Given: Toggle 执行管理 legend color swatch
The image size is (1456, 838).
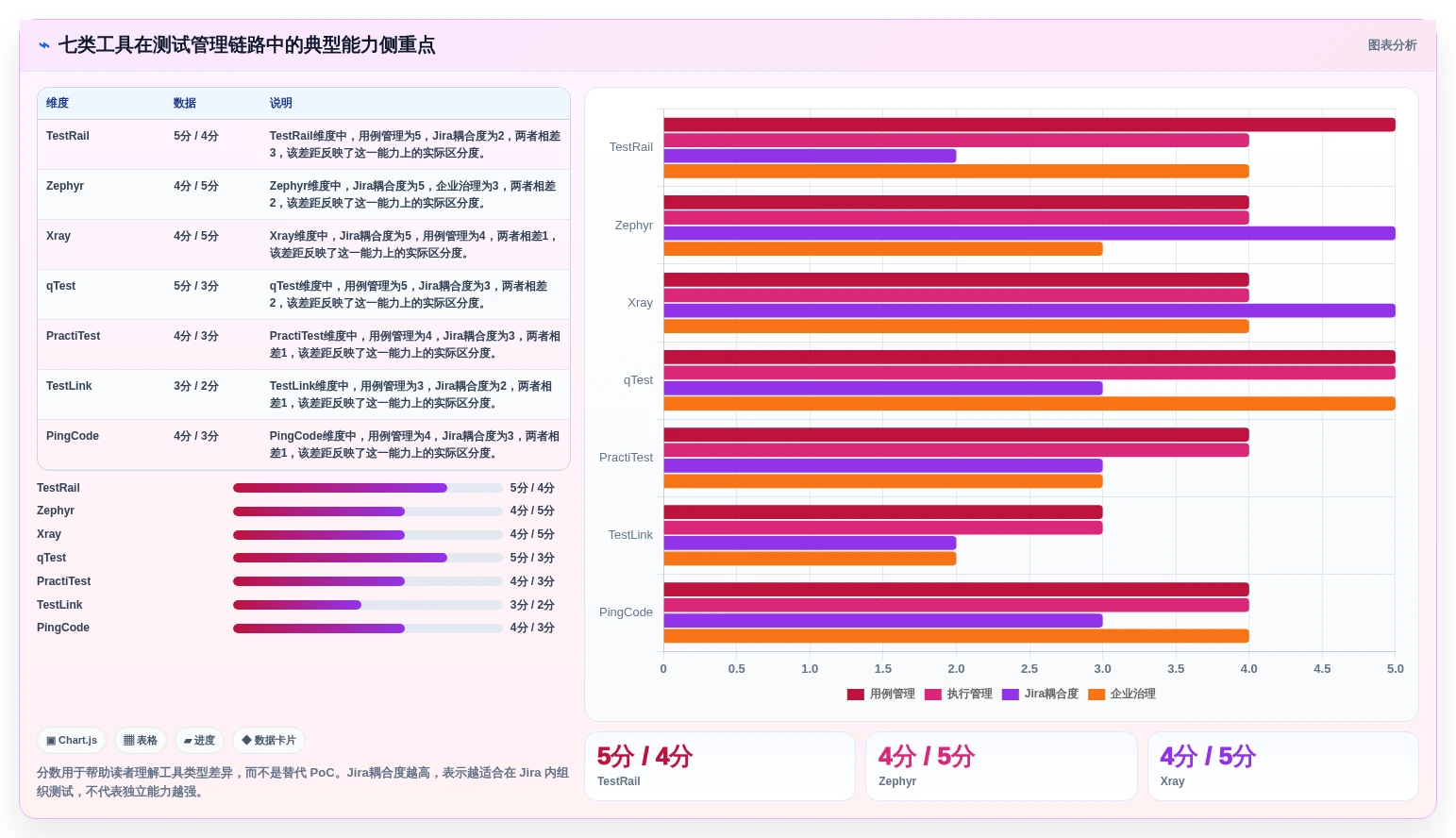Looking at the screenshot, I should (x=933, y=695).
